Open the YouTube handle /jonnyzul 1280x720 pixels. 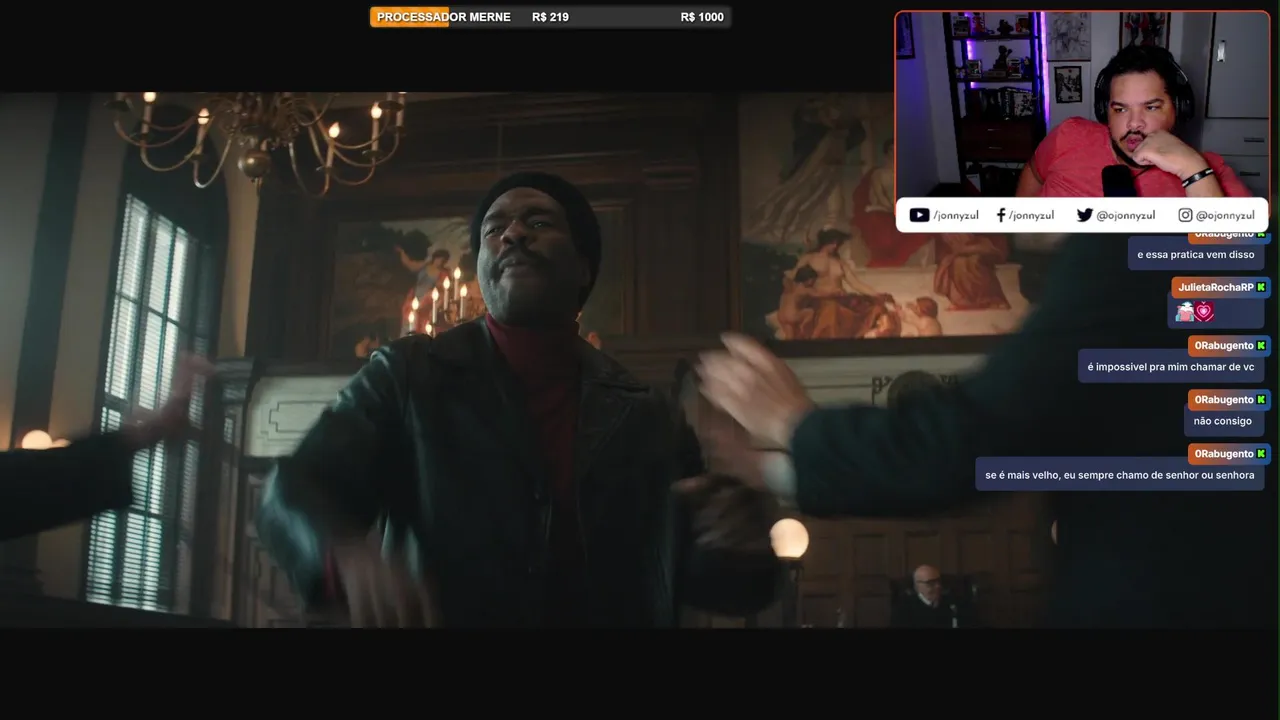pos(956,215)
